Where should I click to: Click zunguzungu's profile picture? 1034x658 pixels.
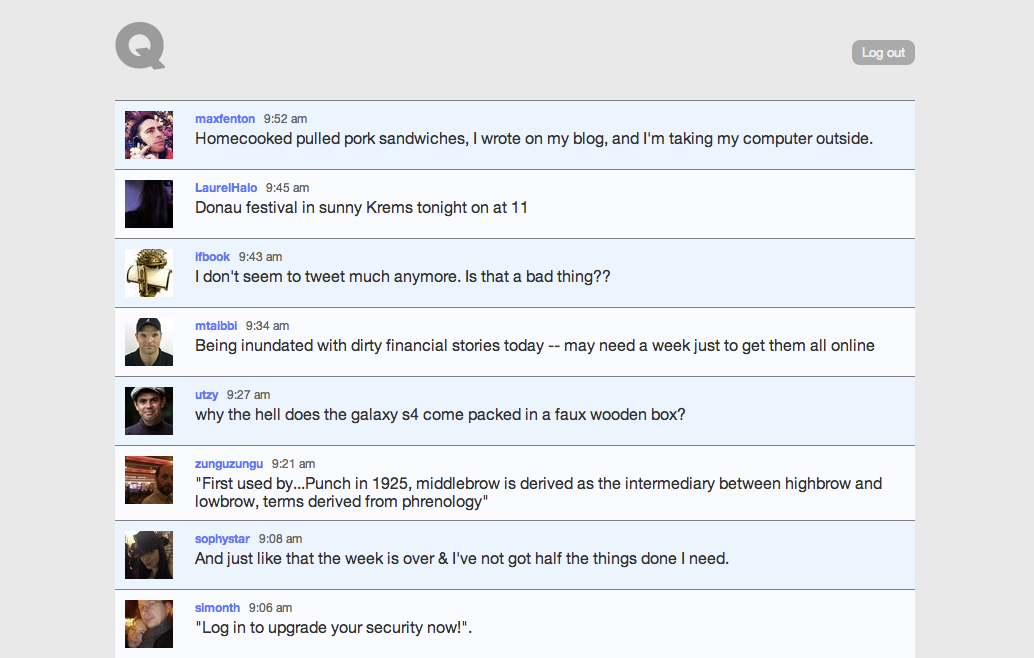click(x=149, y=480)
